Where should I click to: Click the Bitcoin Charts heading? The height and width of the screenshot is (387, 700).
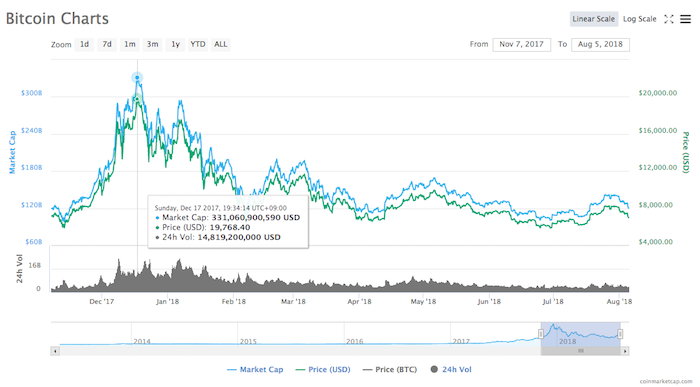pyautogui.click(x=57, y=19)
